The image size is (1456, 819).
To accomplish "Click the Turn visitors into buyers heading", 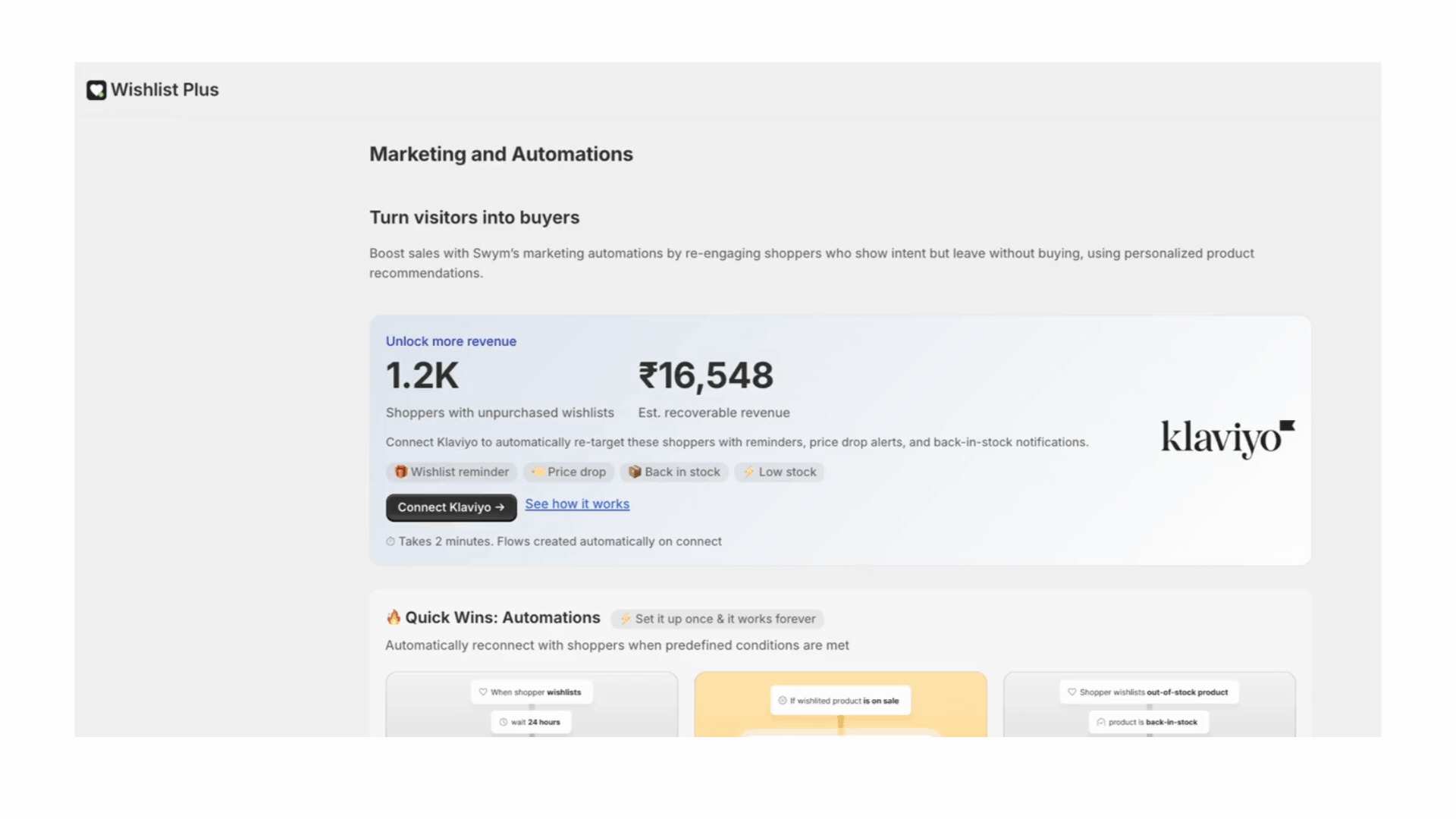I will tap(475, 218).
